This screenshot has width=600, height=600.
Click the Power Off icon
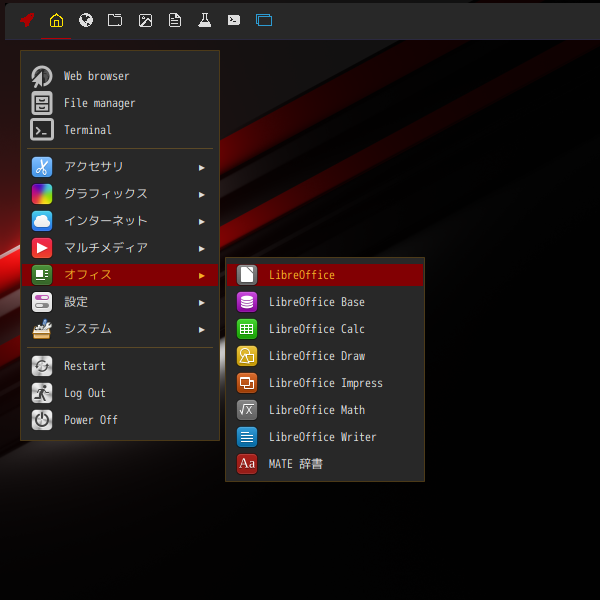point(42,420)
